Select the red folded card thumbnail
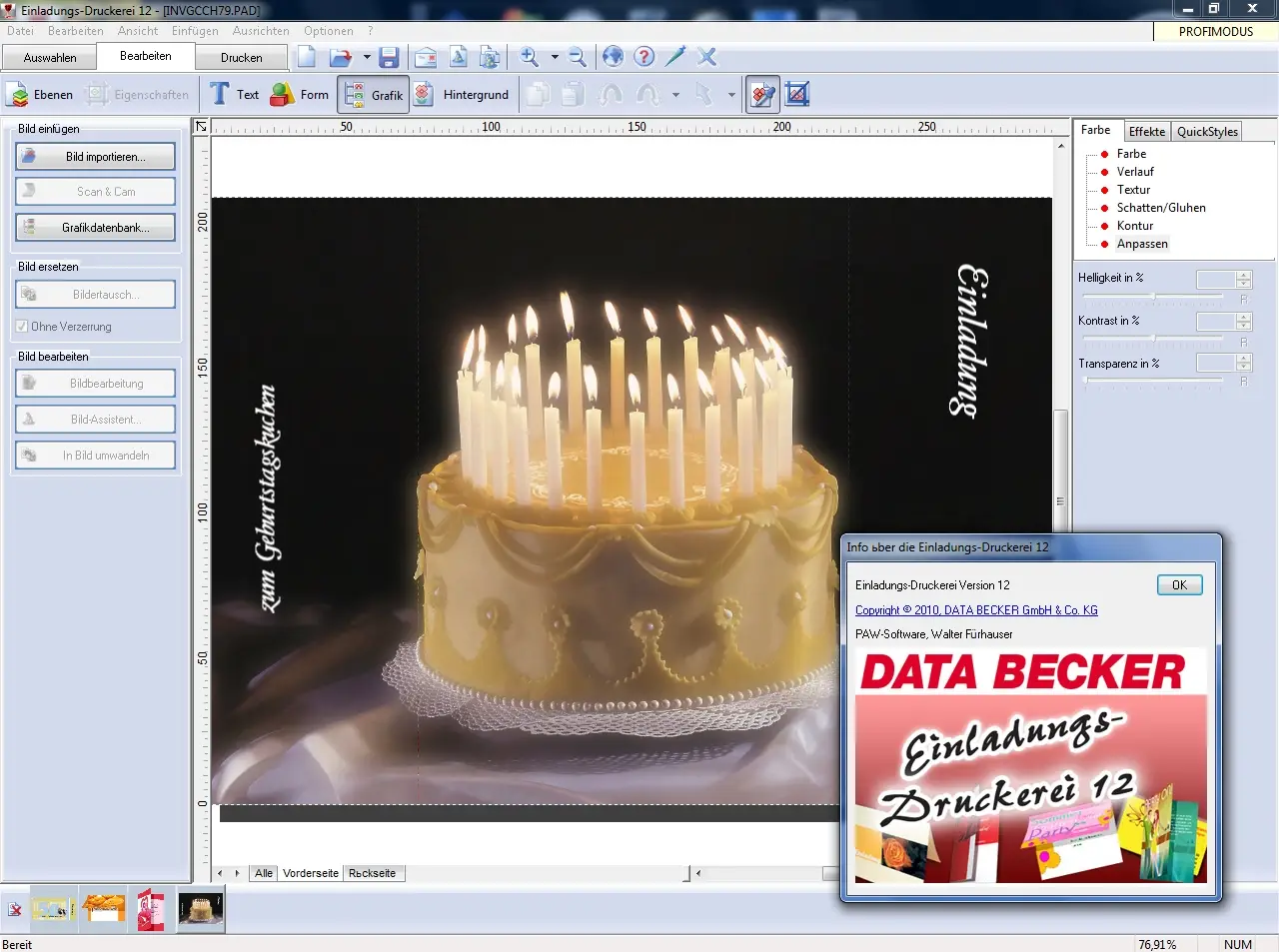Image resolution: width=1279 pixels, height=952 pixels. [151, 909]
